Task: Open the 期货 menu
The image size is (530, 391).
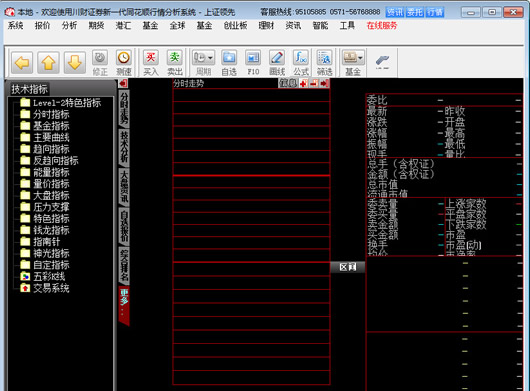Action: [96, 26]
